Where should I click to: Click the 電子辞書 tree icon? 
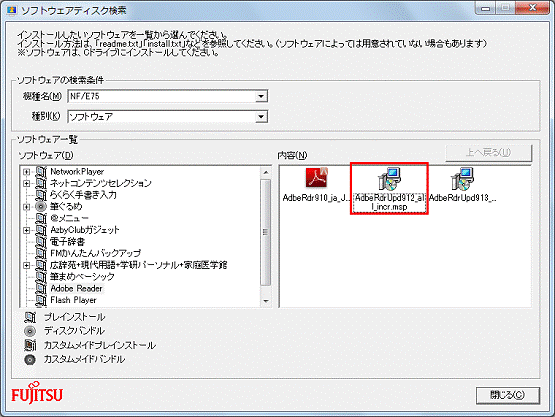[x=41, y=242]
